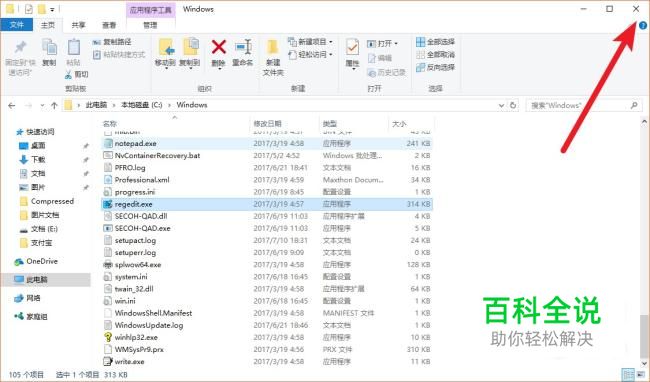Viewport: 650px width, 382px height.
Task: Click the 应用程序工具 contextual tab header
Action: 150,10
